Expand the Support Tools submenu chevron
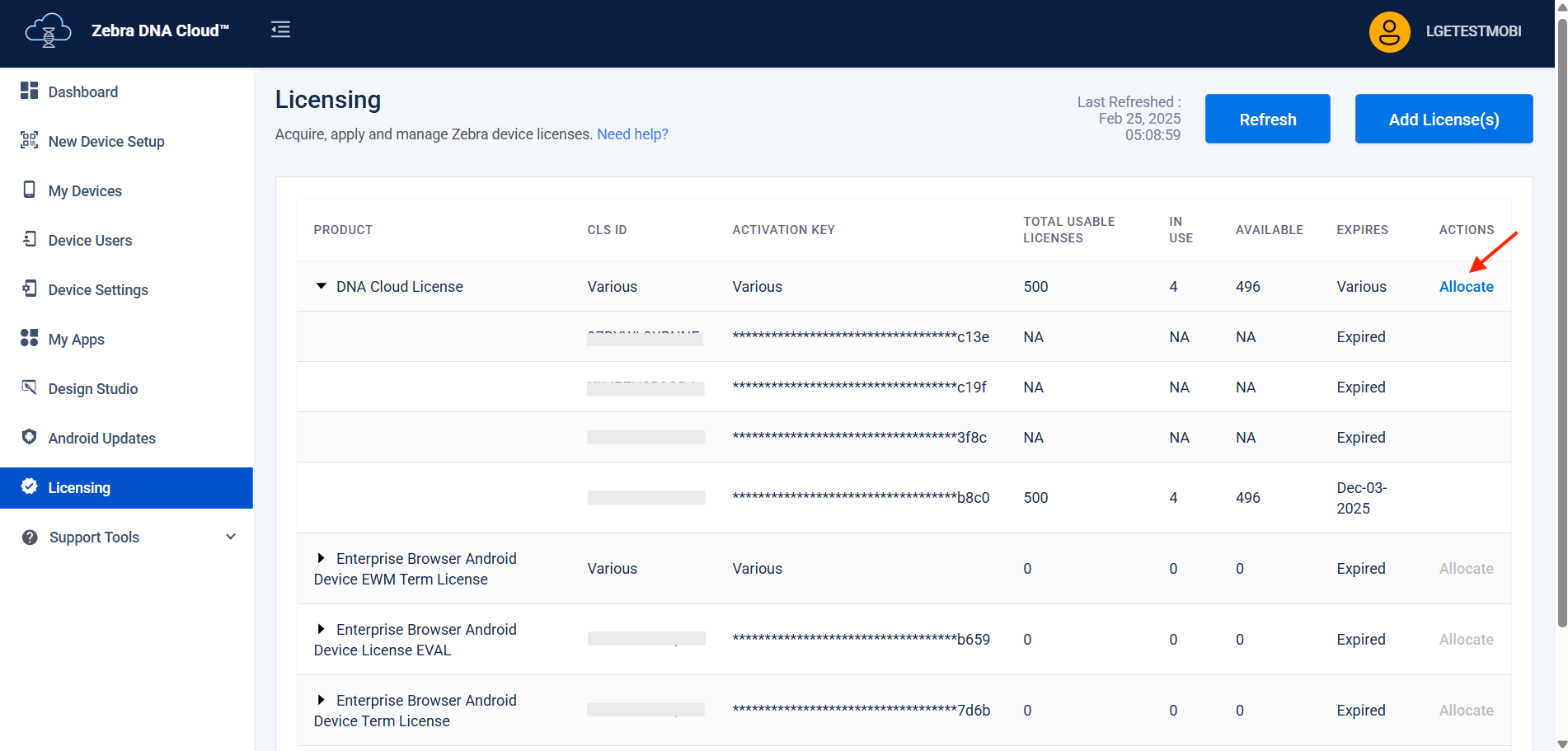 [x=231, y=537]
